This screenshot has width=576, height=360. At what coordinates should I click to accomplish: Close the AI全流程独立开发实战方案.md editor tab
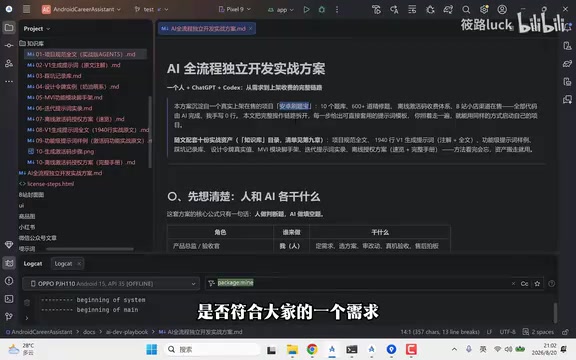tap(251, 28)
